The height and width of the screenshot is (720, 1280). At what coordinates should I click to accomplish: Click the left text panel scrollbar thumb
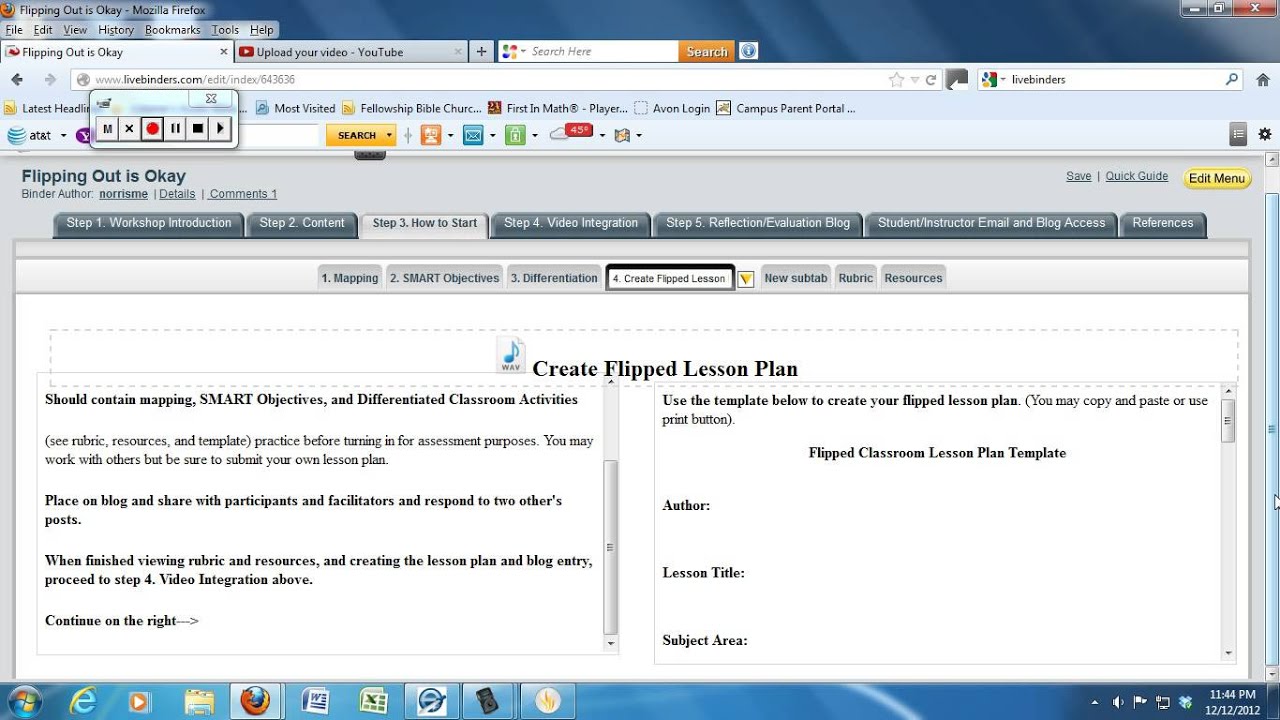610,547
